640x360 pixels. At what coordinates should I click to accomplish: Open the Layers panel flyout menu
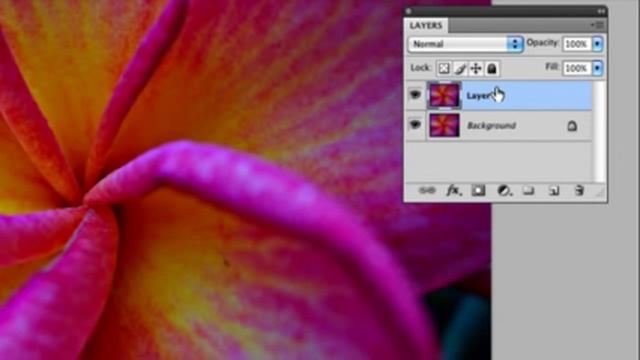pos(598,25)
